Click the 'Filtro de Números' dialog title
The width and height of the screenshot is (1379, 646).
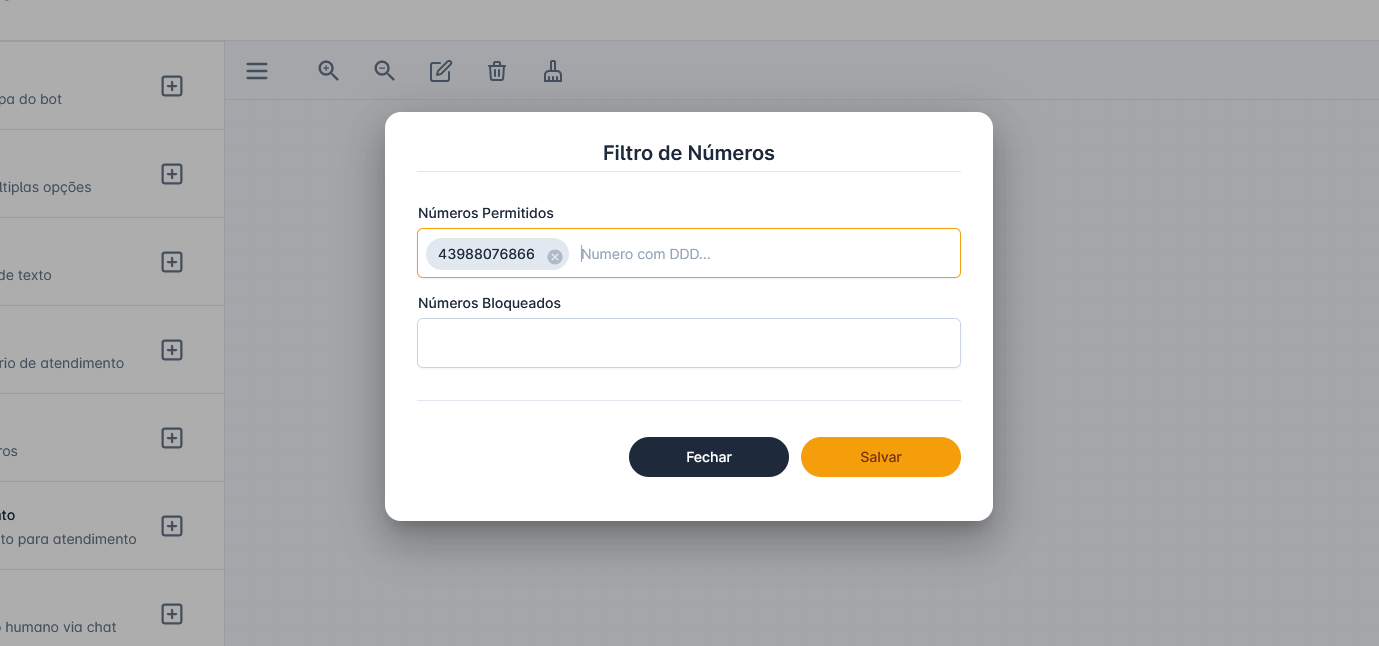click(688, 153)
